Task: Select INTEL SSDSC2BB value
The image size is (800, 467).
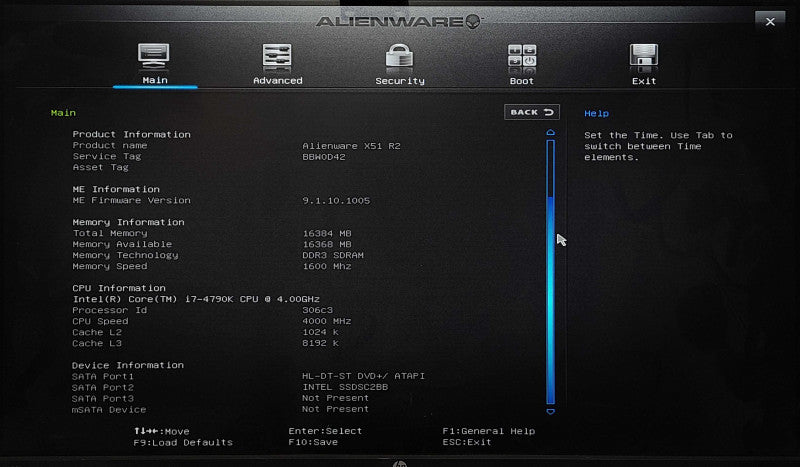Action: coord(345,387)
